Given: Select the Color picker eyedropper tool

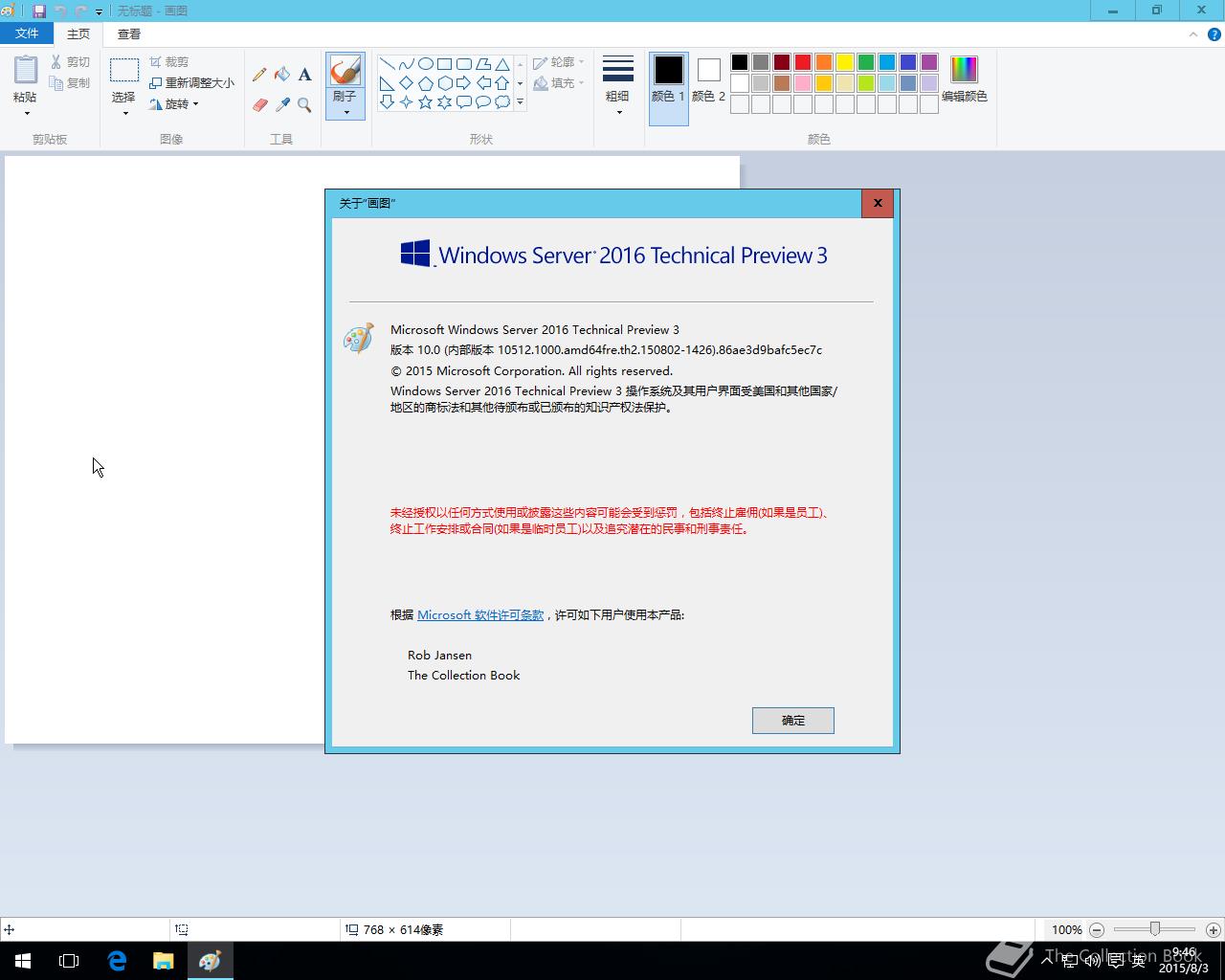Looking at the screenshot, I should coord(281,105).
